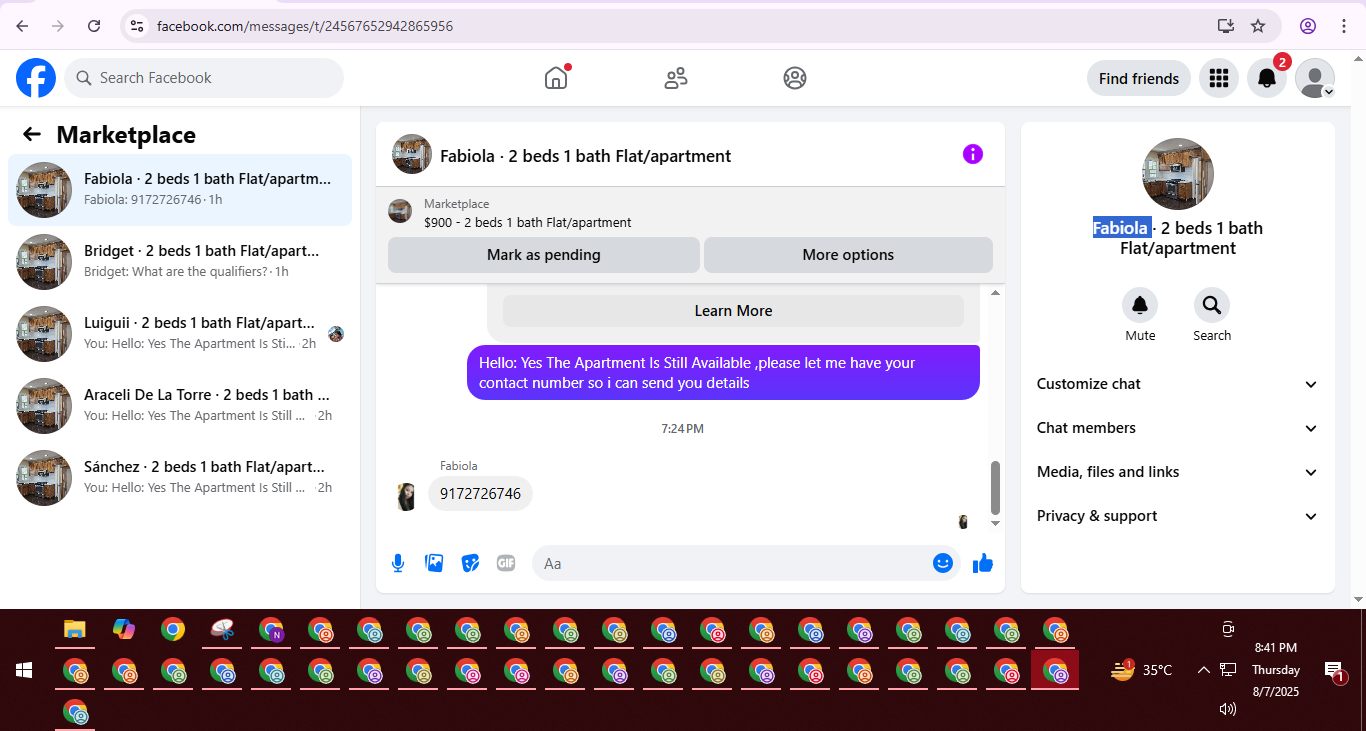Send a thumbs-up like

pos(983,563)
